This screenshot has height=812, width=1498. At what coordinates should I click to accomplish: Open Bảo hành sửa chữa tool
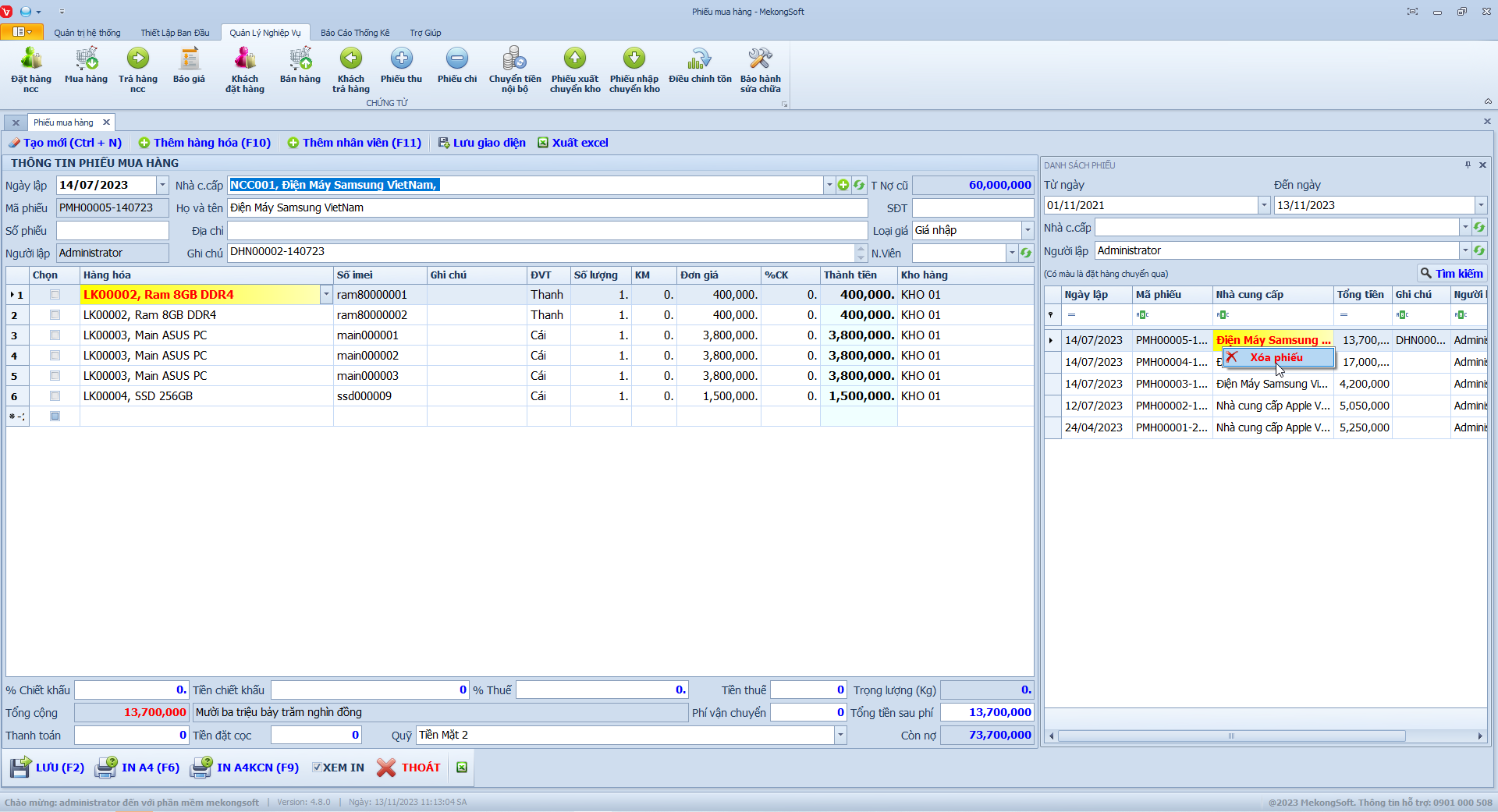click(x=760, y=69)
